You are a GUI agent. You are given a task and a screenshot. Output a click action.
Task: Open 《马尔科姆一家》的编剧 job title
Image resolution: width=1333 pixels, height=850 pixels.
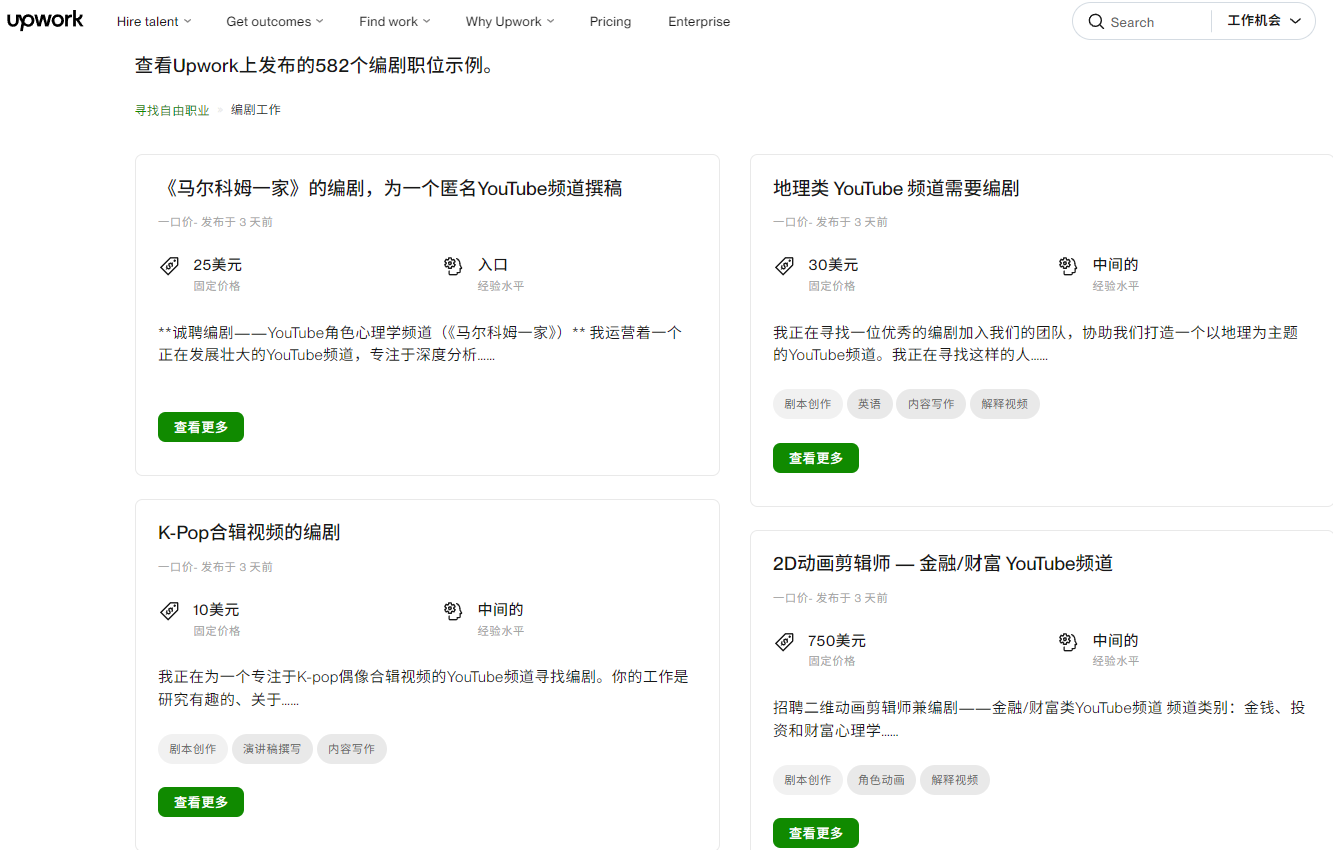click(390, 188)
